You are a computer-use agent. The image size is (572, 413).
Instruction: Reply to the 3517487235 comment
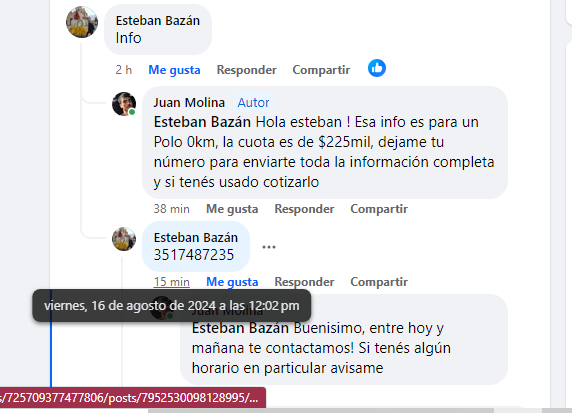tap(304, 282)
